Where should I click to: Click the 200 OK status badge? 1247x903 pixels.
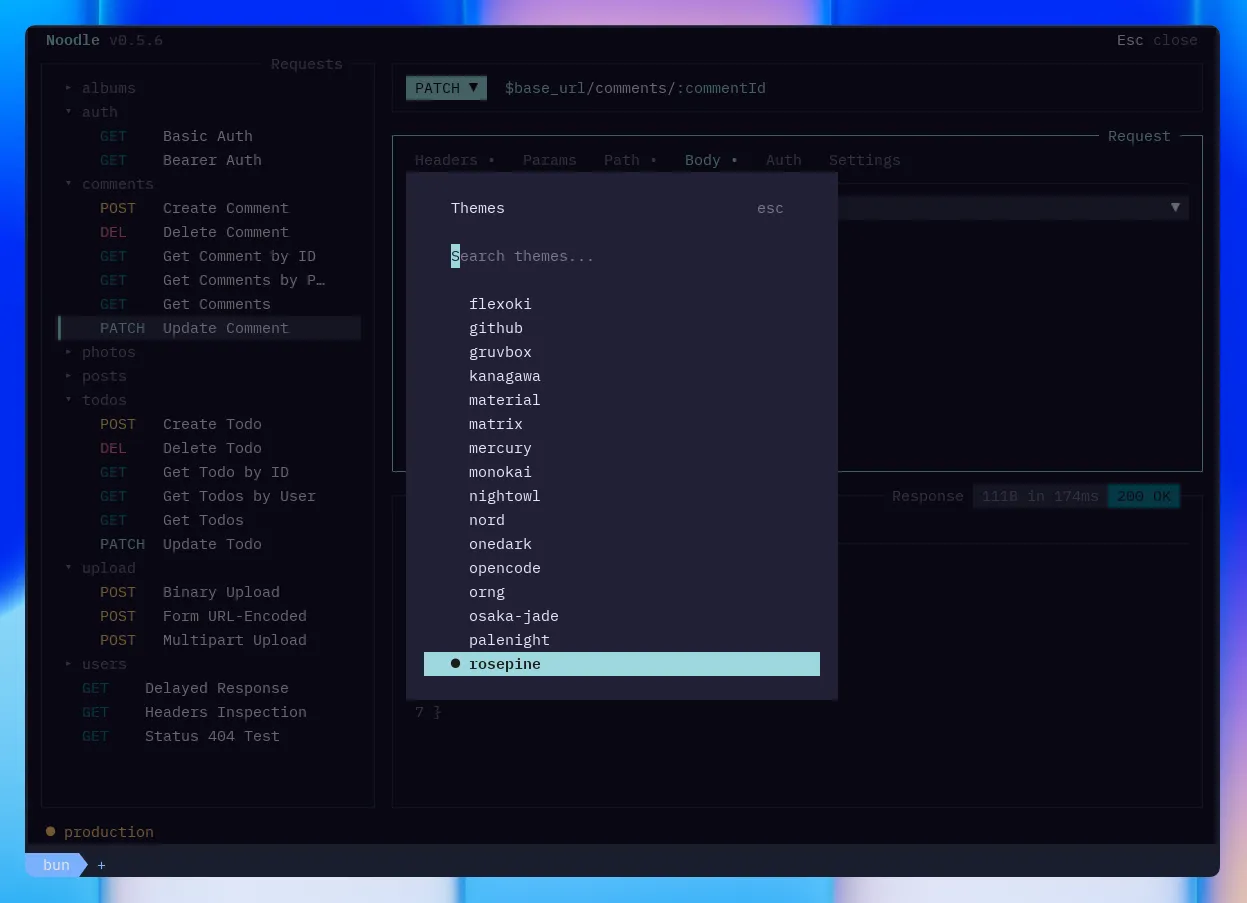click(x=1144, y=496)
